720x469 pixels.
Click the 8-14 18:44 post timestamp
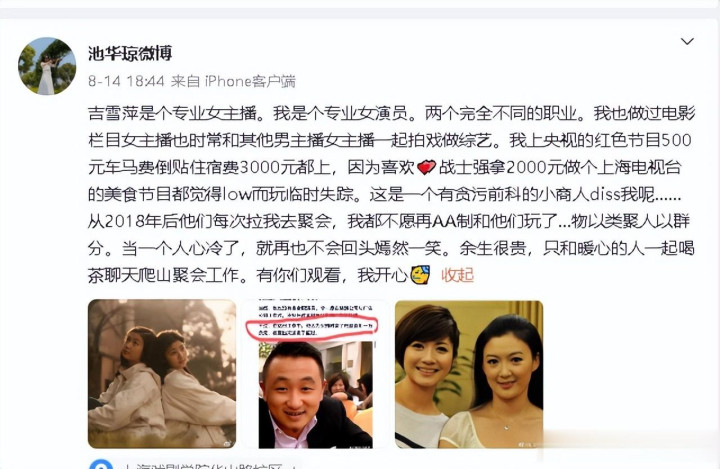pos(126,81)
